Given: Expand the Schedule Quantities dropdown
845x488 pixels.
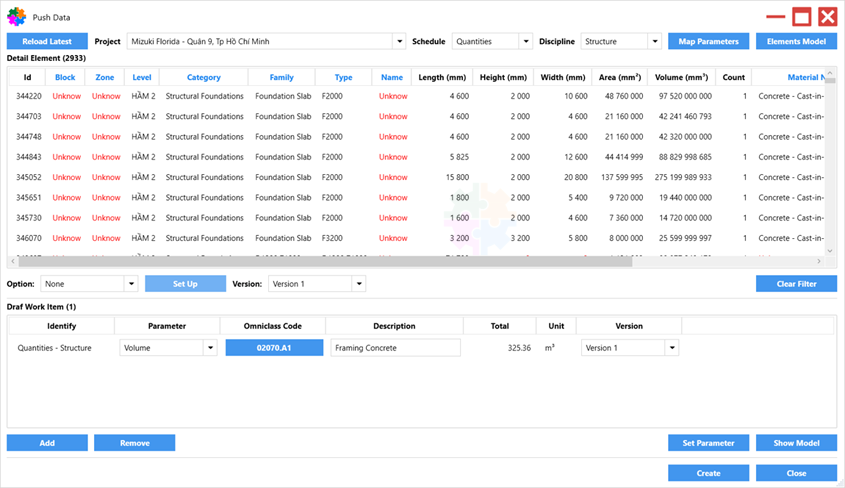Looking at the screenshot, I should pos(526,41).
